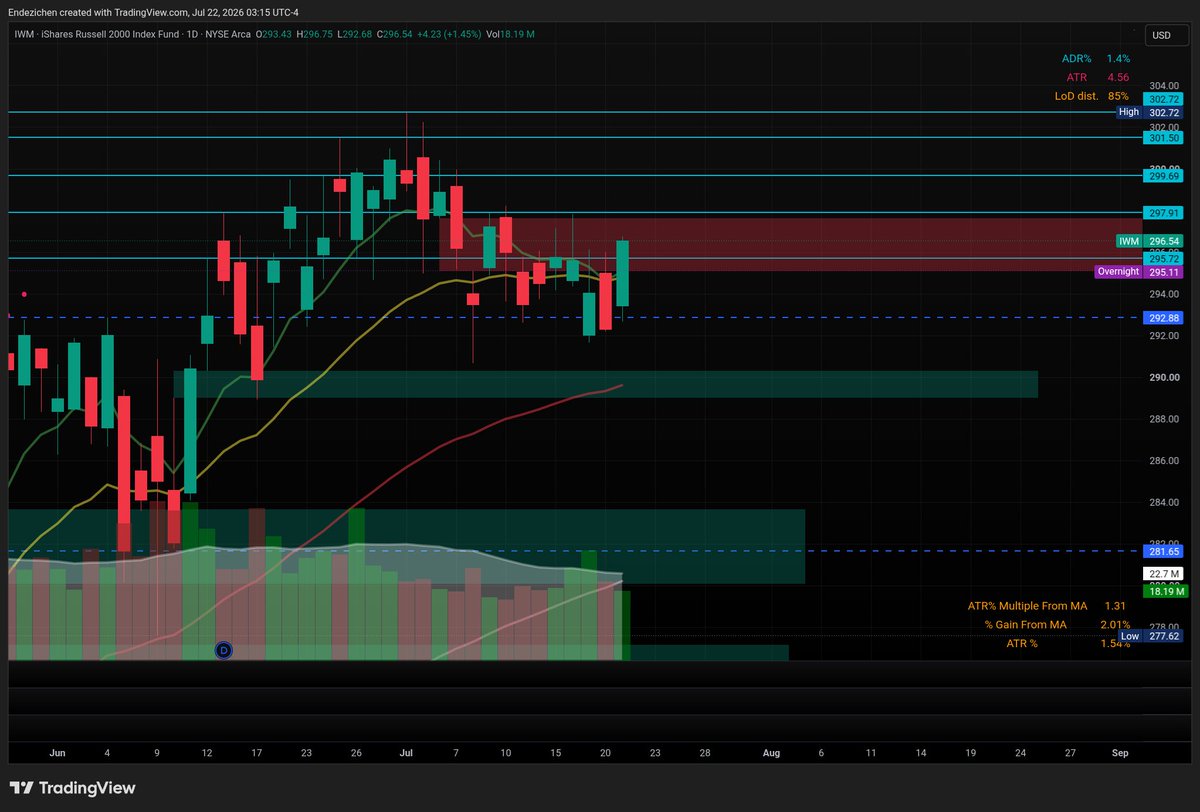Select the 301.50 horizontal line price label
This screenshot has width=1200, height=812.
1165,138
